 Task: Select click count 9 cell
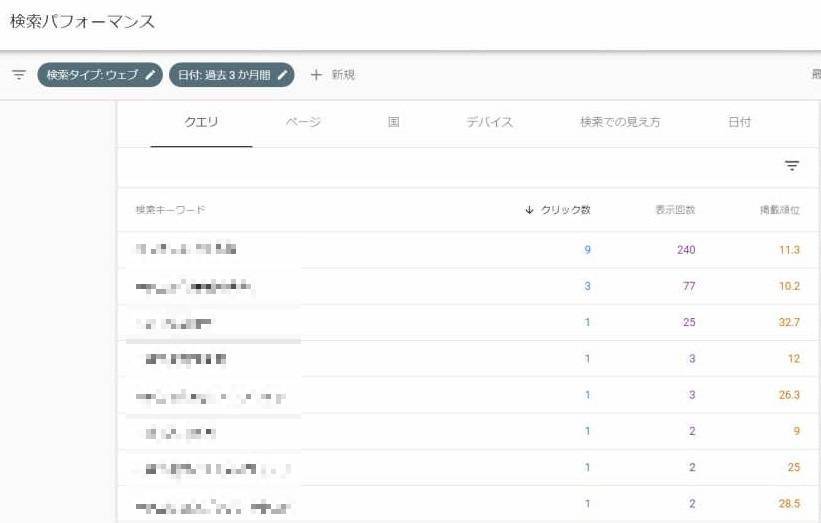coord(587,250)
